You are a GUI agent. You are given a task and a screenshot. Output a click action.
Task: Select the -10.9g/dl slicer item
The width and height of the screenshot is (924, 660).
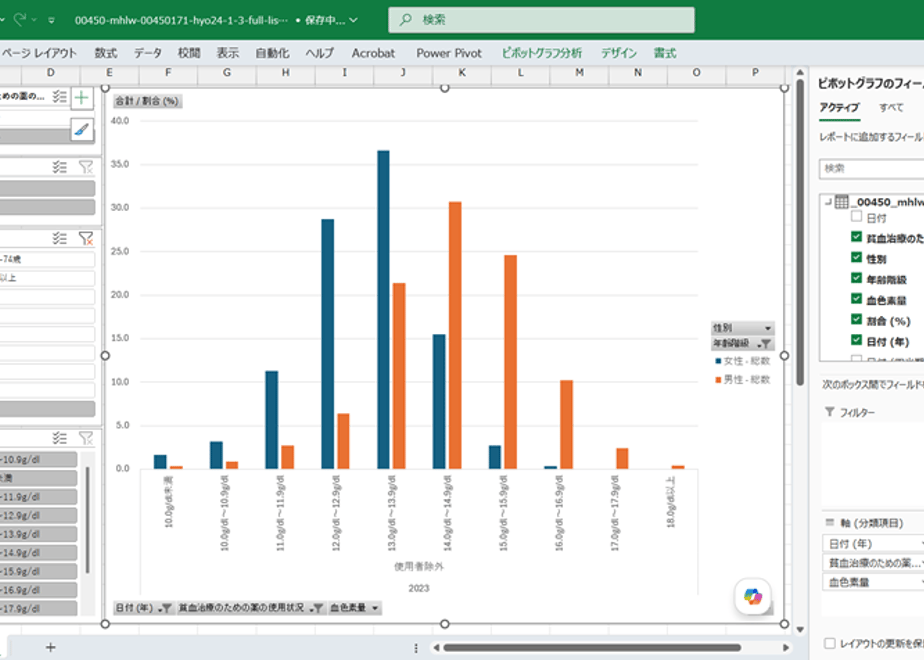click(x=38, y=459)
